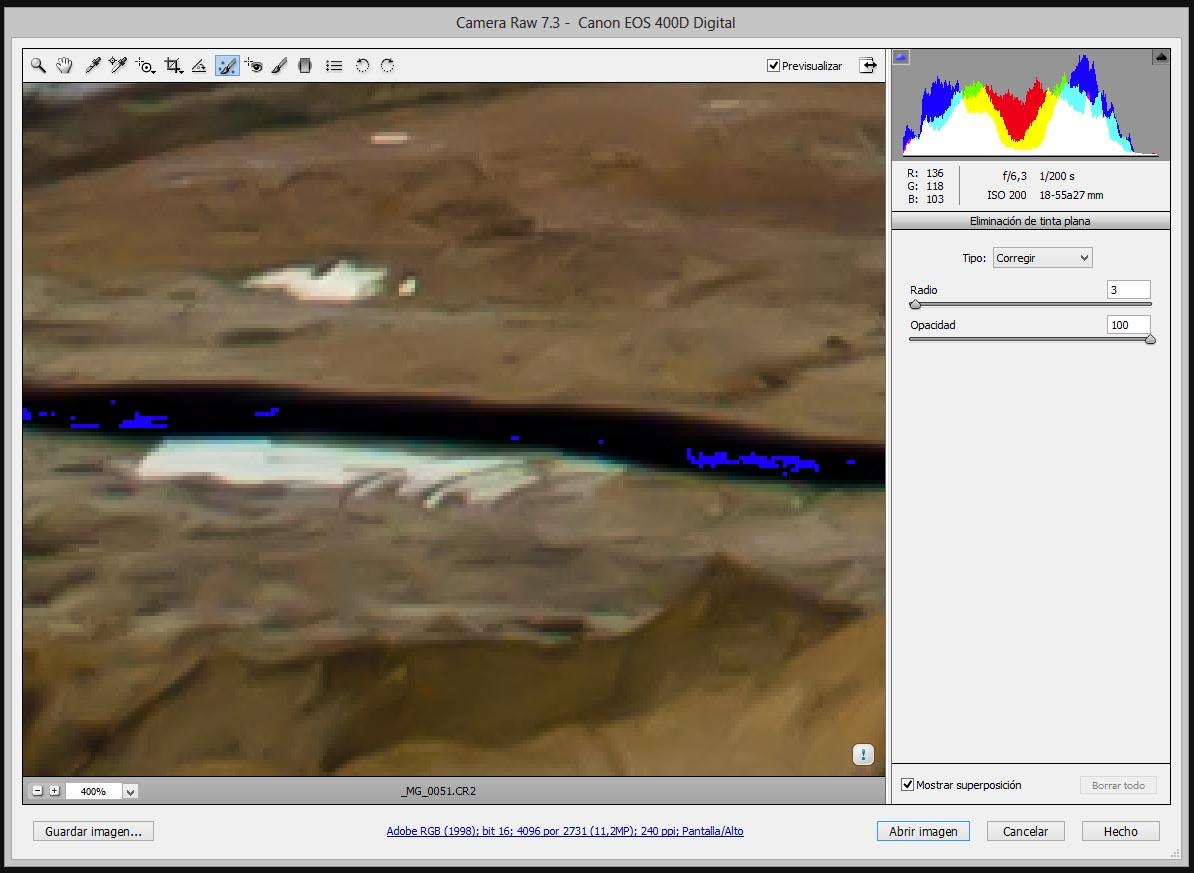Click the B: 103 readout
Image resolution: width=1194 pixels, height=873 pixels.
(925, 199)
